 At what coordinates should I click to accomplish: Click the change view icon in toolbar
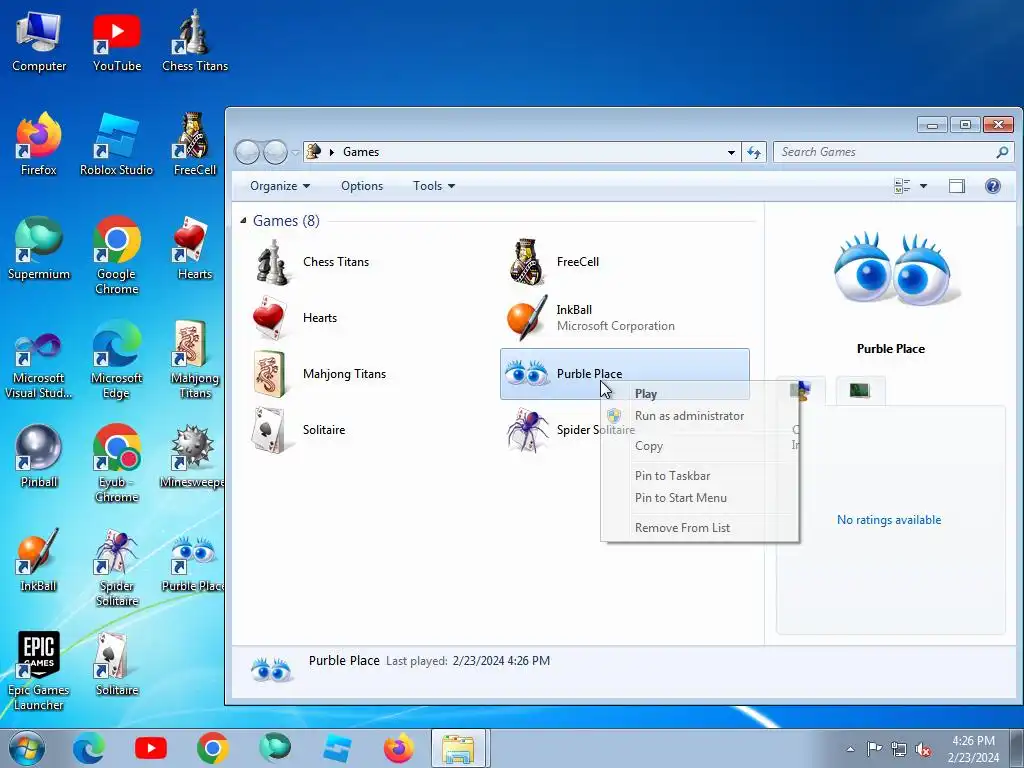[x=902, y=186]
